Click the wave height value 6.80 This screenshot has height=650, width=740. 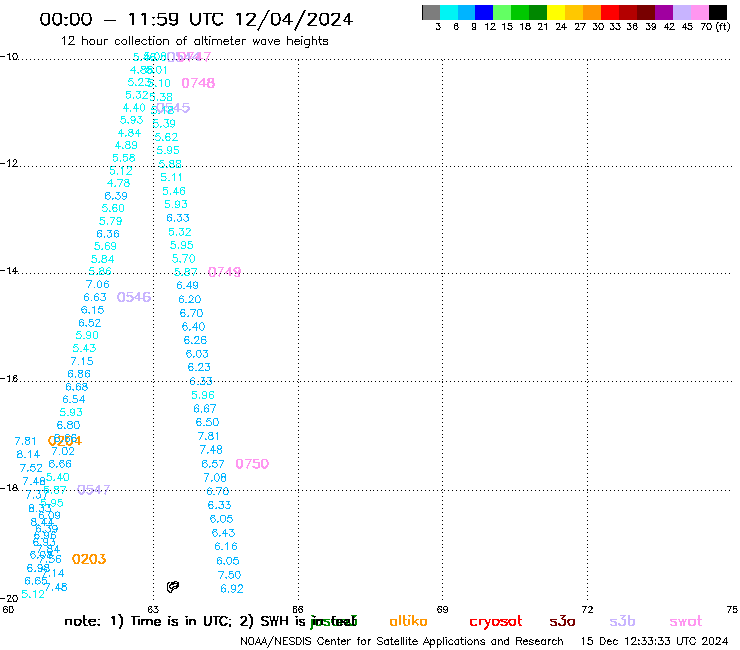coord(68,425)
